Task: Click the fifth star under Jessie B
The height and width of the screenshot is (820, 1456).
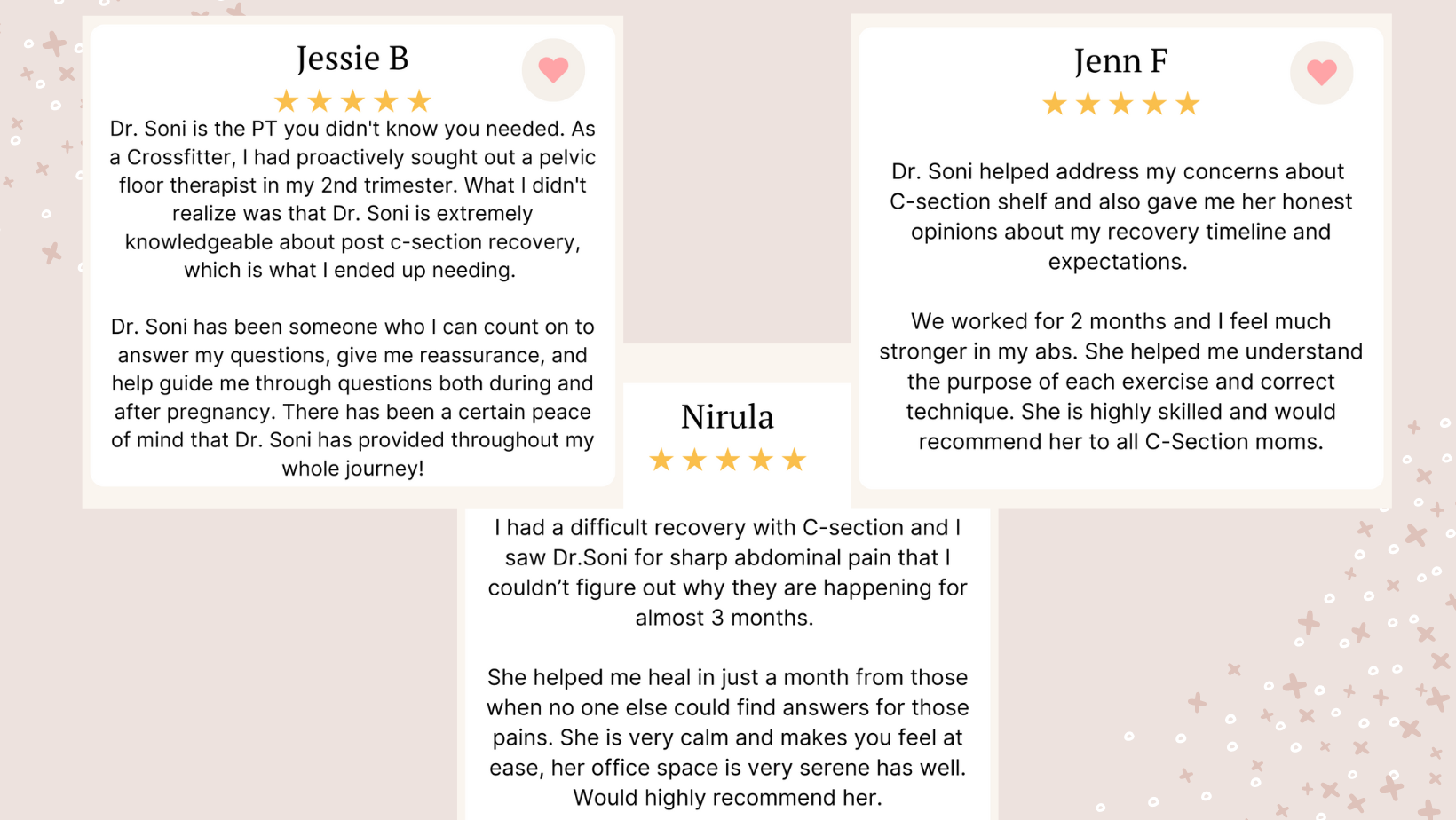Action: (x=419, y=101)
